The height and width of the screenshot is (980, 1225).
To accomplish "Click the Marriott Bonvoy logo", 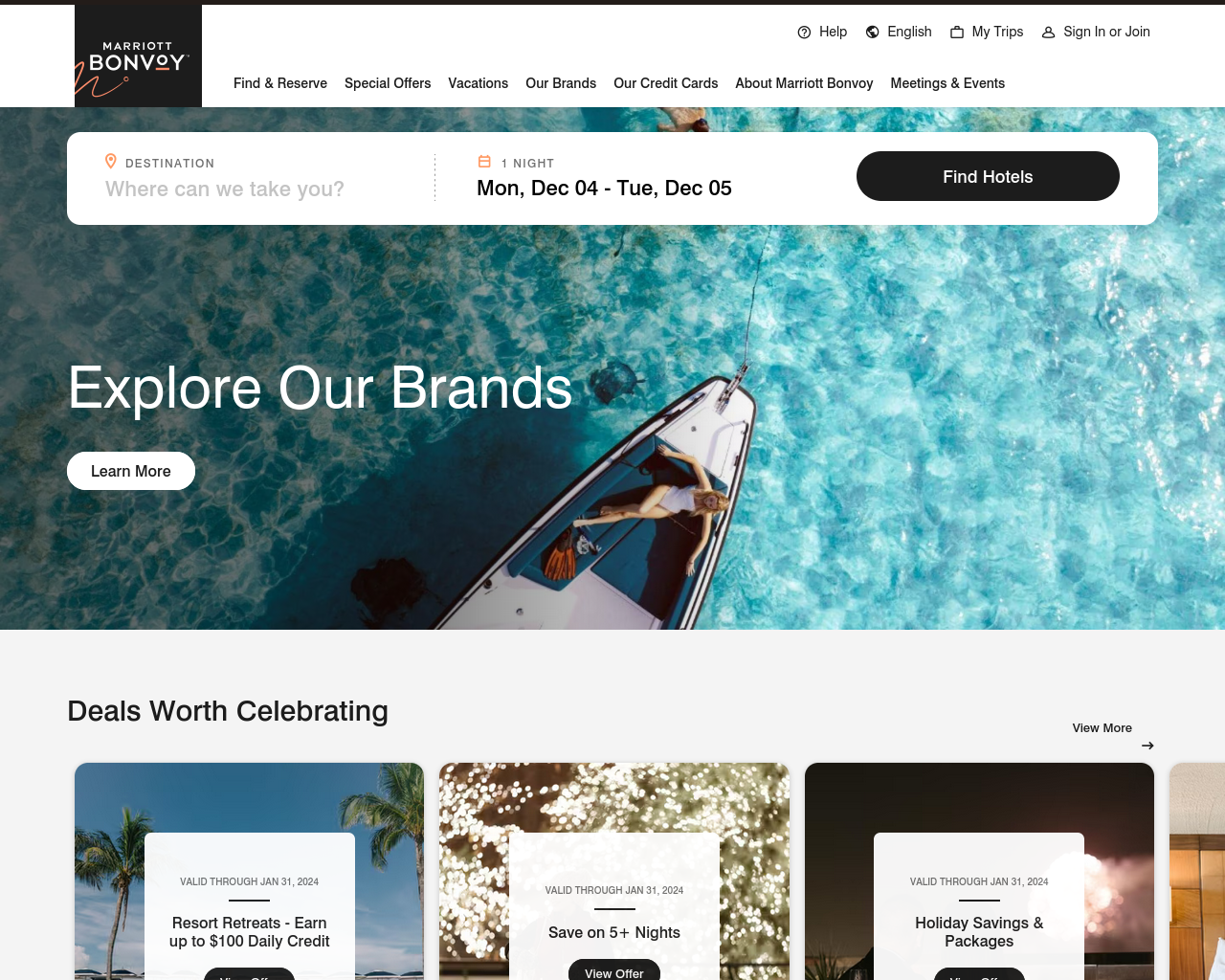I will (138, 56).
